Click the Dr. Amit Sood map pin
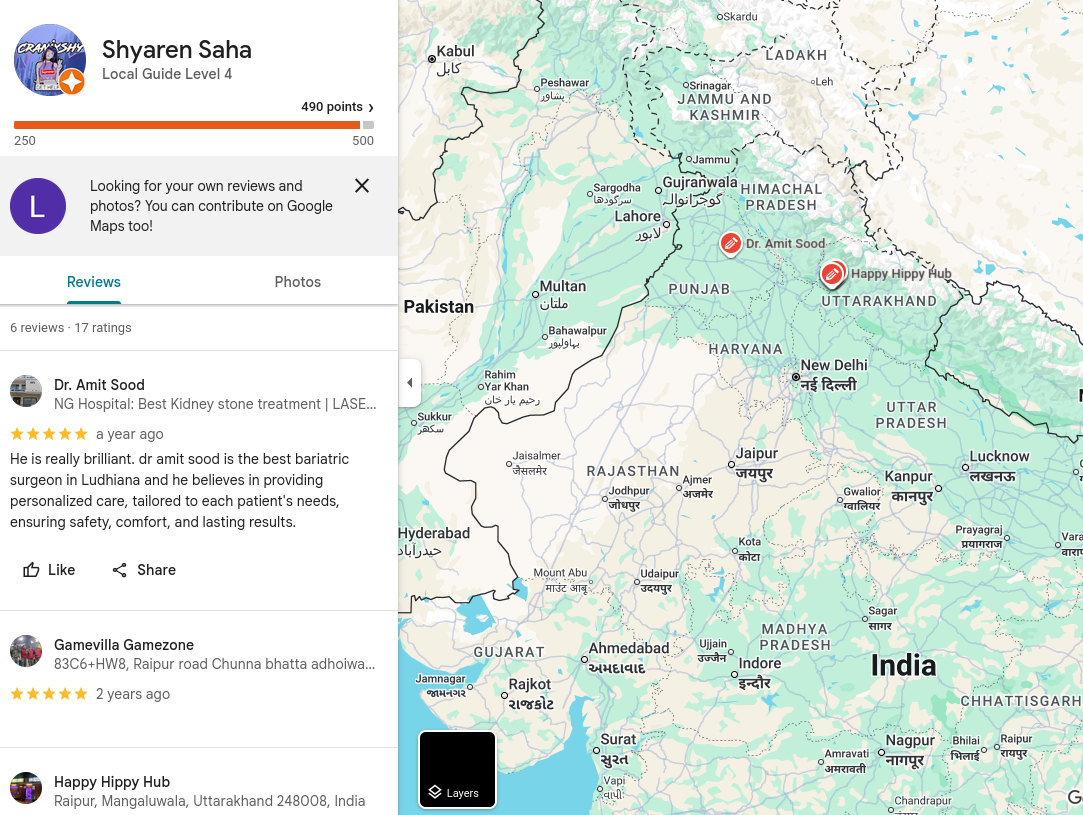This screenshot has height=815, width=1083. [731, 243]
